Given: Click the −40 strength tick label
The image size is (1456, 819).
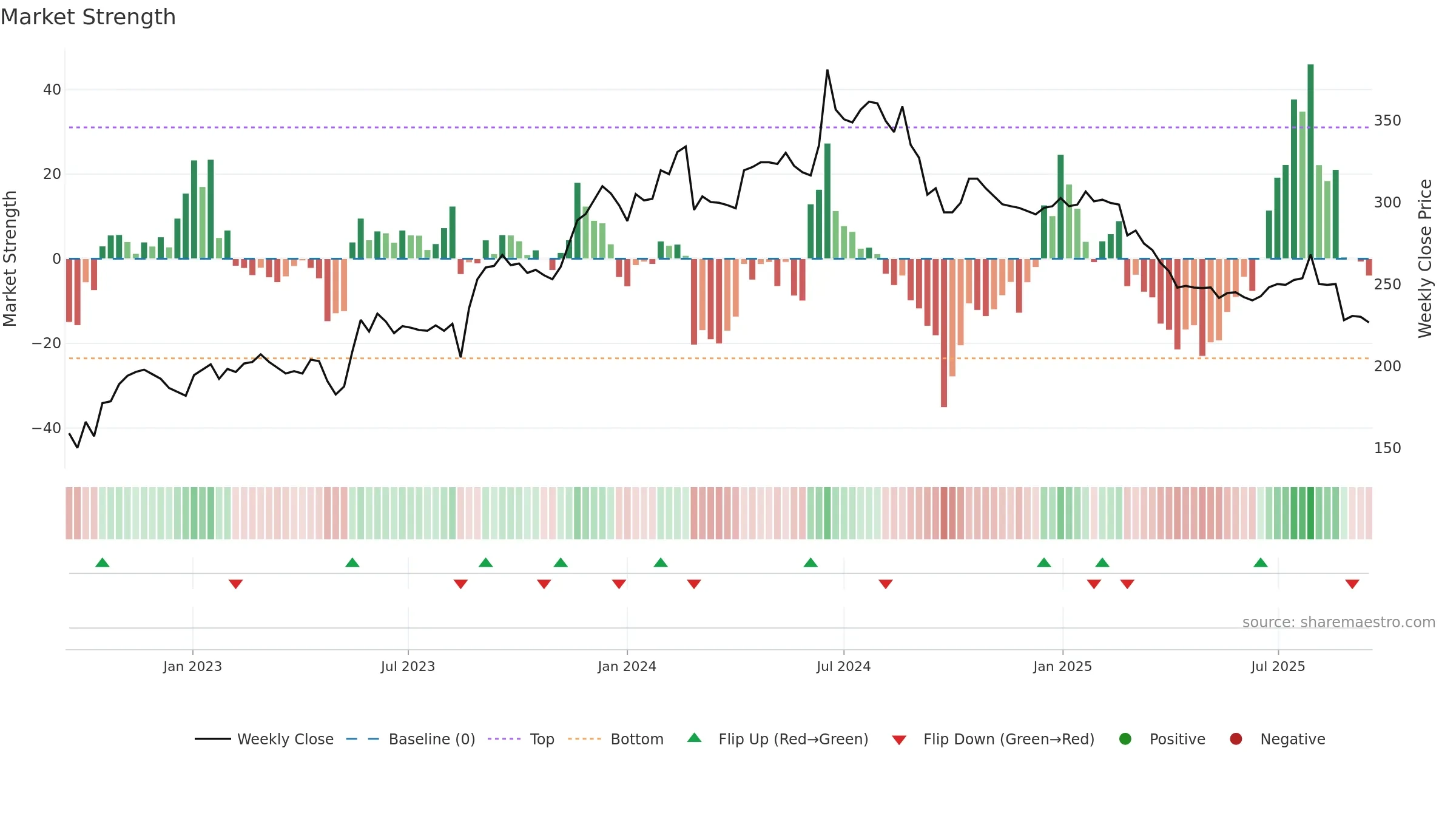Looking at the screenshot, I should [x=47, y=428].
